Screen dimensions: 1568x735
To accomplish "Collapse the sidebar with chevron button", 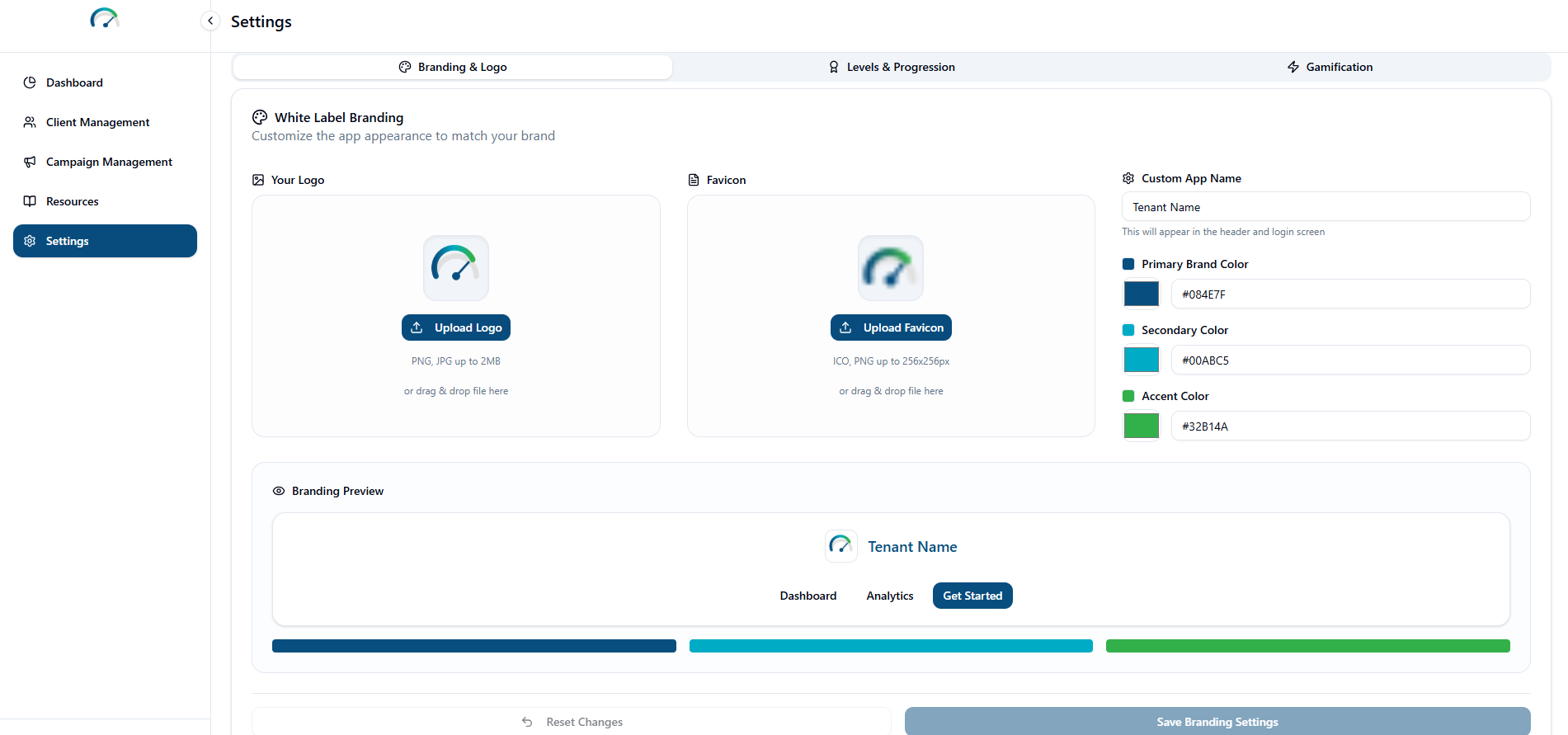I will [210, 21].
